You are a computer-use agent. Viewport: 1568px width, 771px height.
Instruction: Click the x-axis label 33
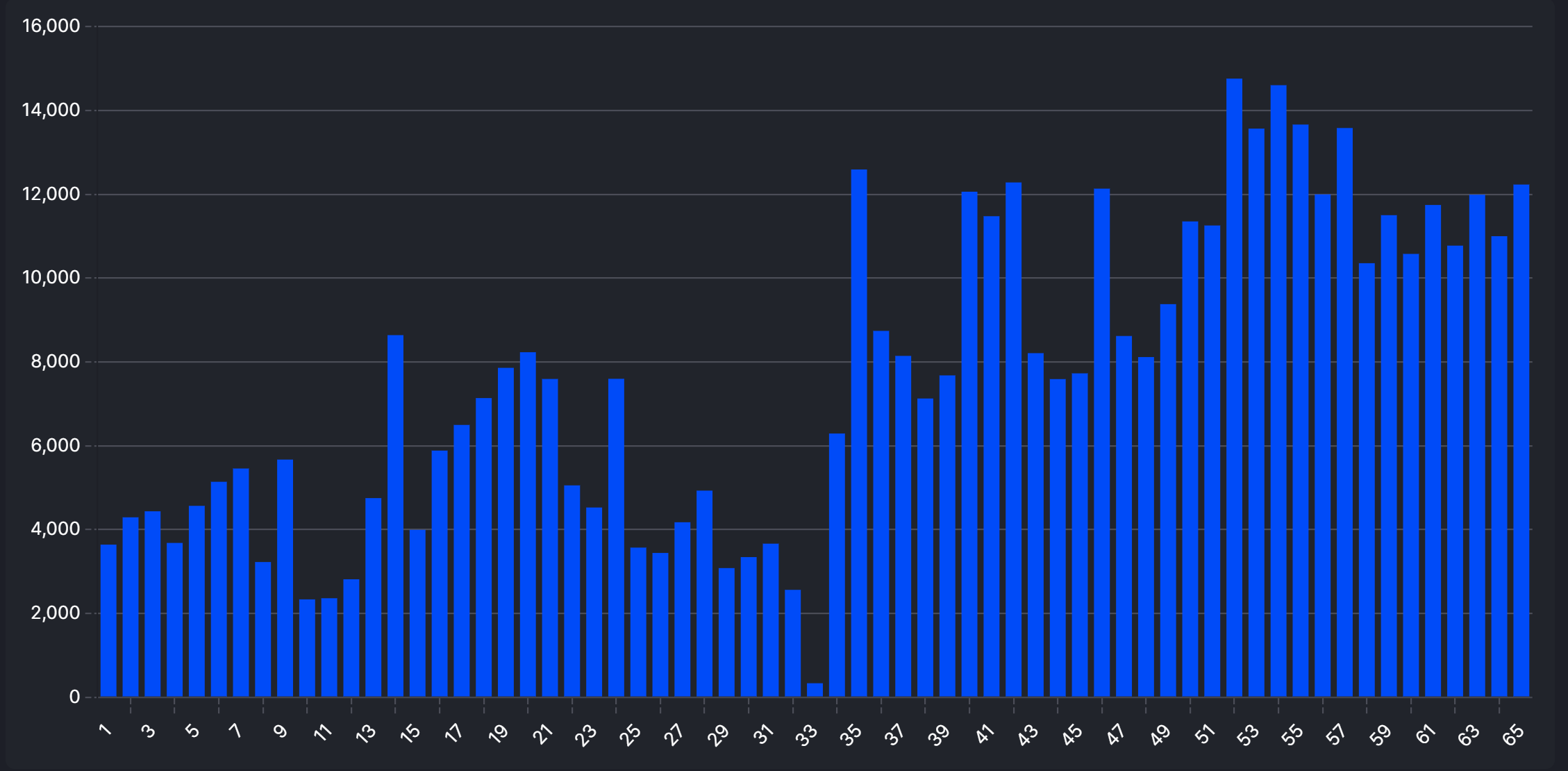tap(806, 735)
